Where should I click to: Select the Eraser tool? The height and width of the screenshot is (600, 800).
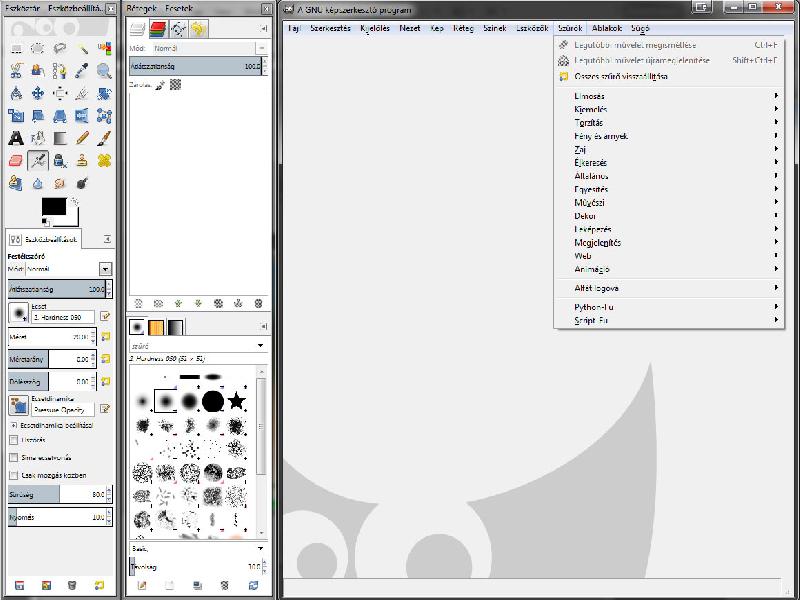[16, 161]
